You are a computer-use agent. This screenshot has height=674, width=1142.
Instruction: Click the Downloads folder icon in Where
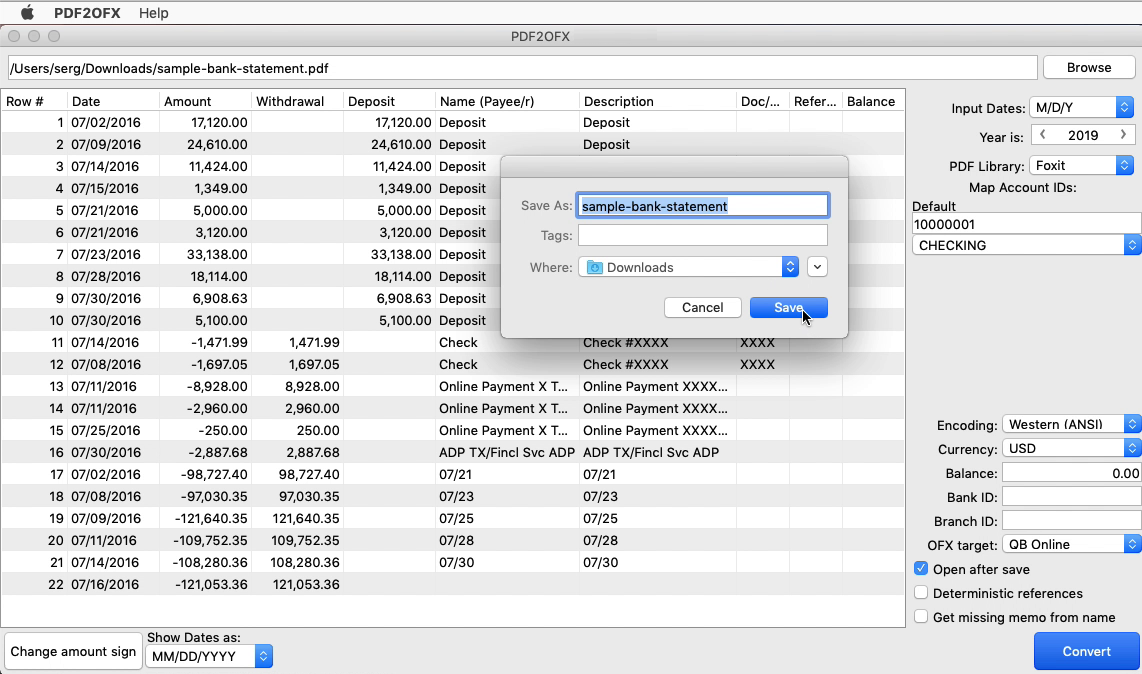(594, 267)
